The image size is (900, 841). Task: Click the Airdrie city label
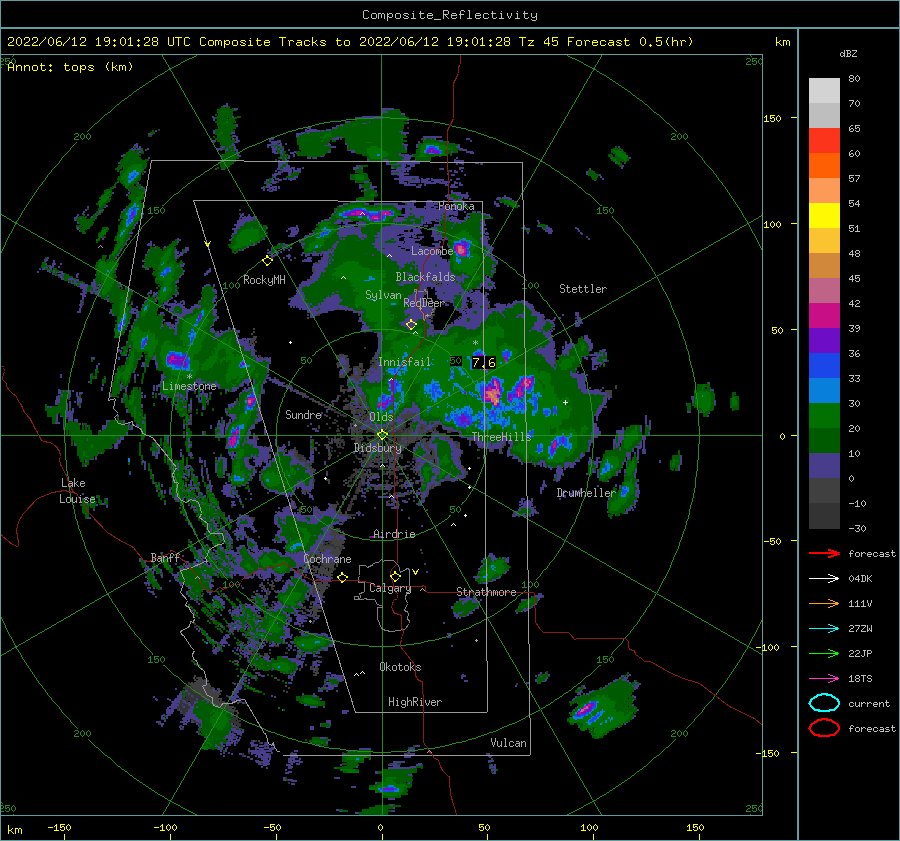click(x=394, y=534)
